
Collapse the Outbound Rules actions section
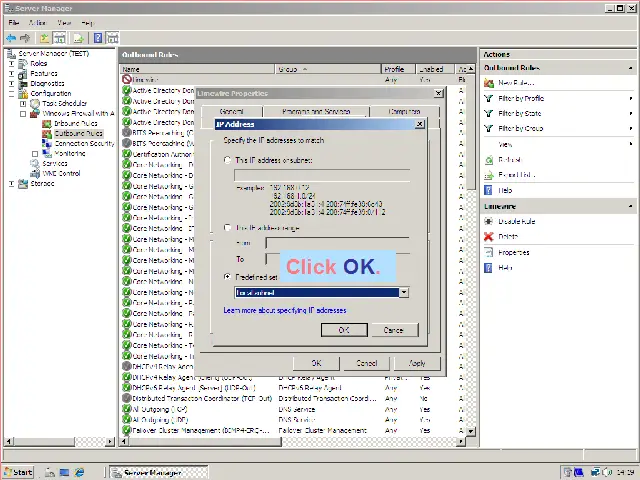[x=631, y=68]
